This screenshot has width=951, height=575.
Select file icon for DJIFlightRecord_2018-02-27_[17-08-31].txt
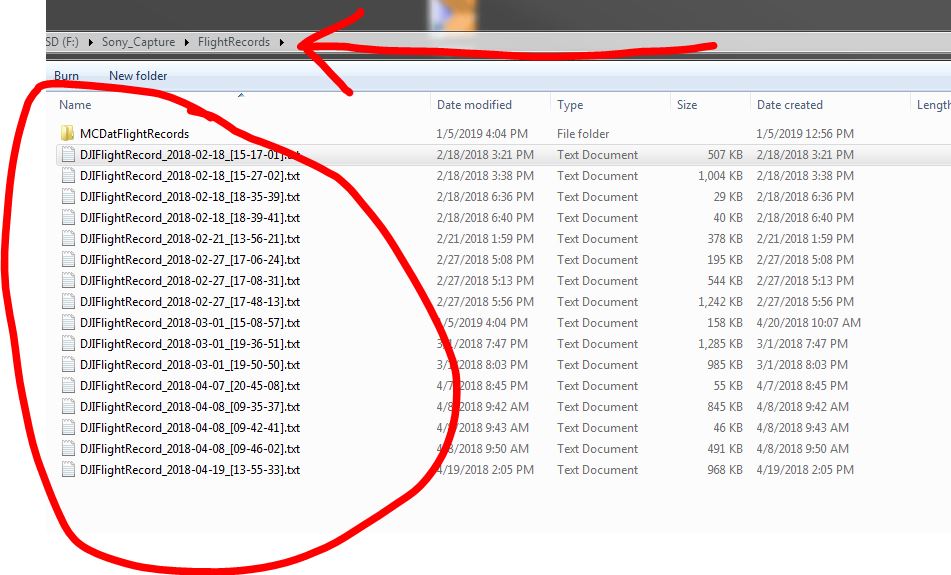pyautogui.click(x=68, y=280)
